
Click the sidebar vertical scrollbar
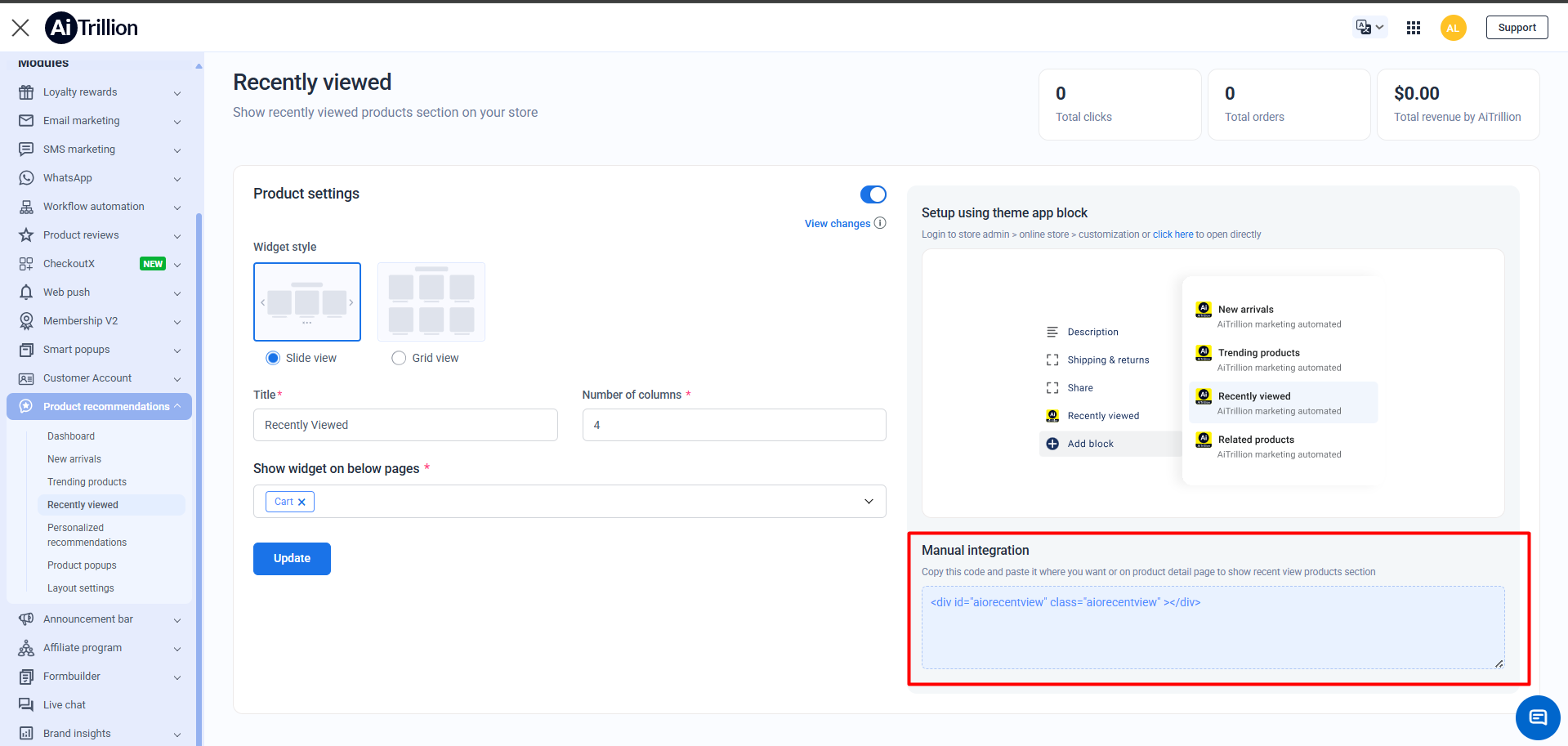point(199,478)
